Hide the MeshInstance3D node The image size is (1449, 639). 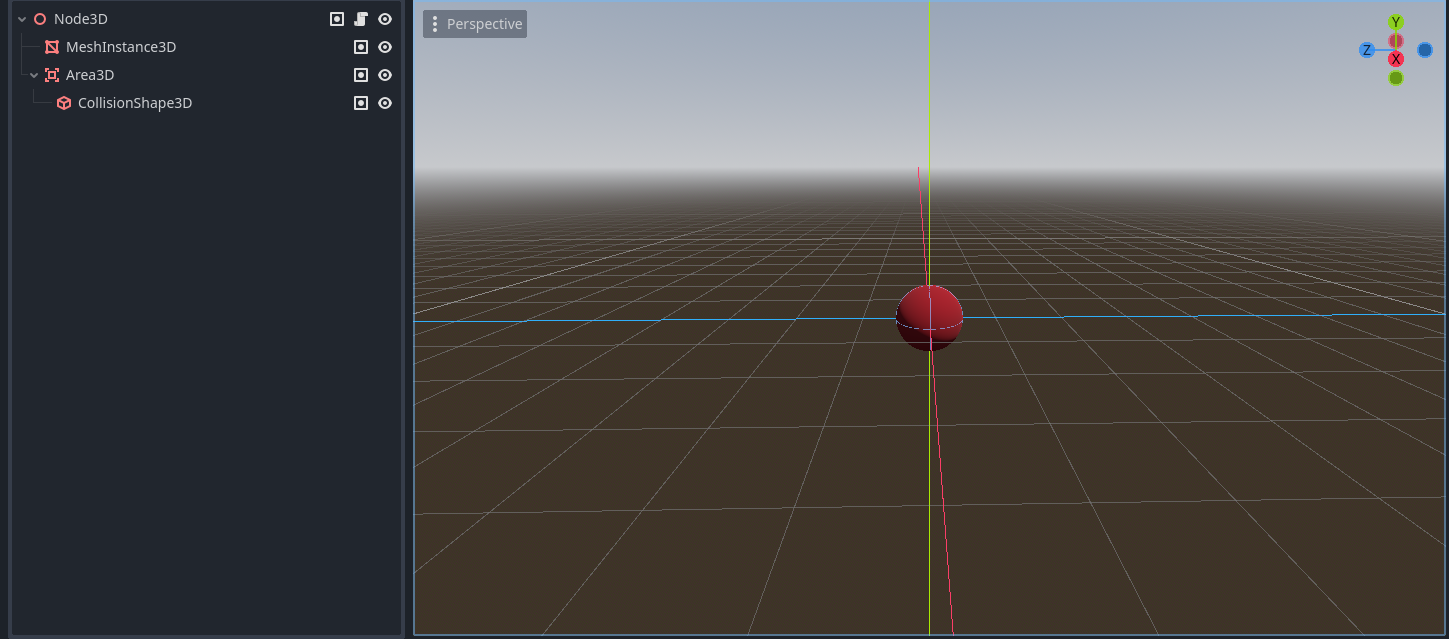coord(385,47)
